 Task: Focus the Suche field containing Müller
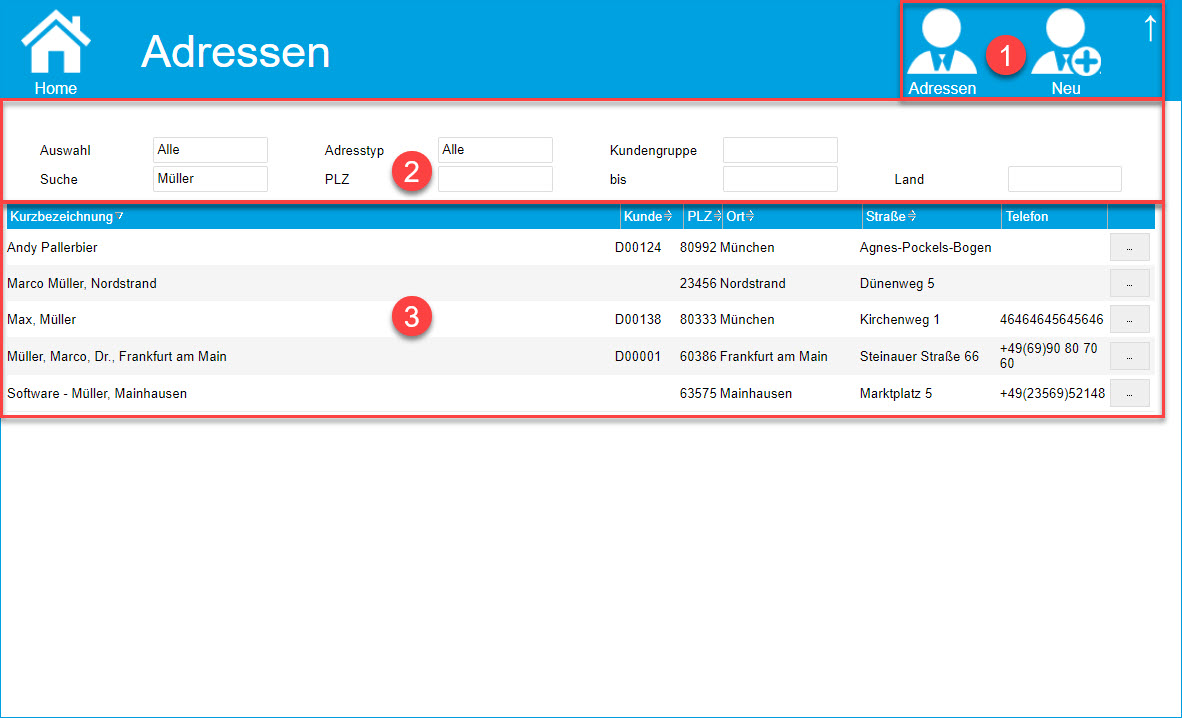click(210, 180)
